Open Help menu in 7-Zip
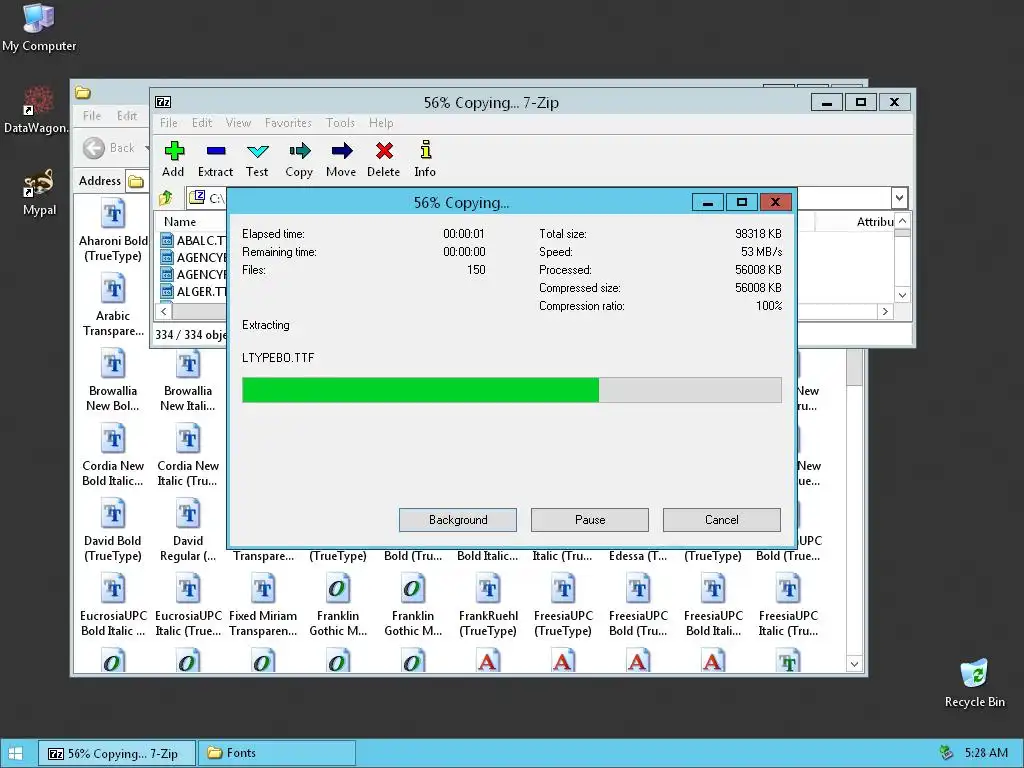Image resolution: width=1024 pixels, height=768 pixels. [x=381, y=123]
